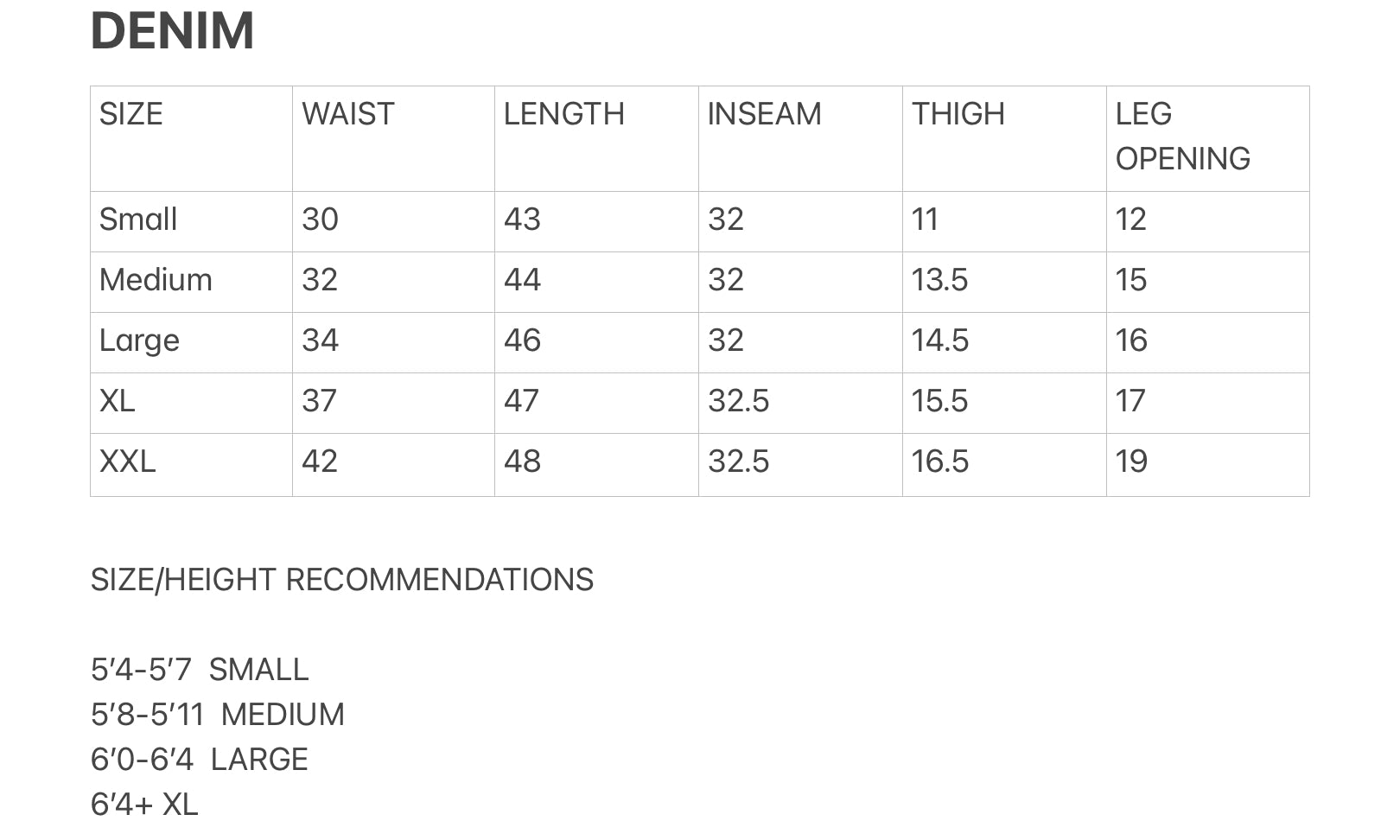Select the 6'0-6'4 LARGE recommendation line
The width and height of the screenshot is (1400, 840).
pyautogui.click(x=200, y=760)
